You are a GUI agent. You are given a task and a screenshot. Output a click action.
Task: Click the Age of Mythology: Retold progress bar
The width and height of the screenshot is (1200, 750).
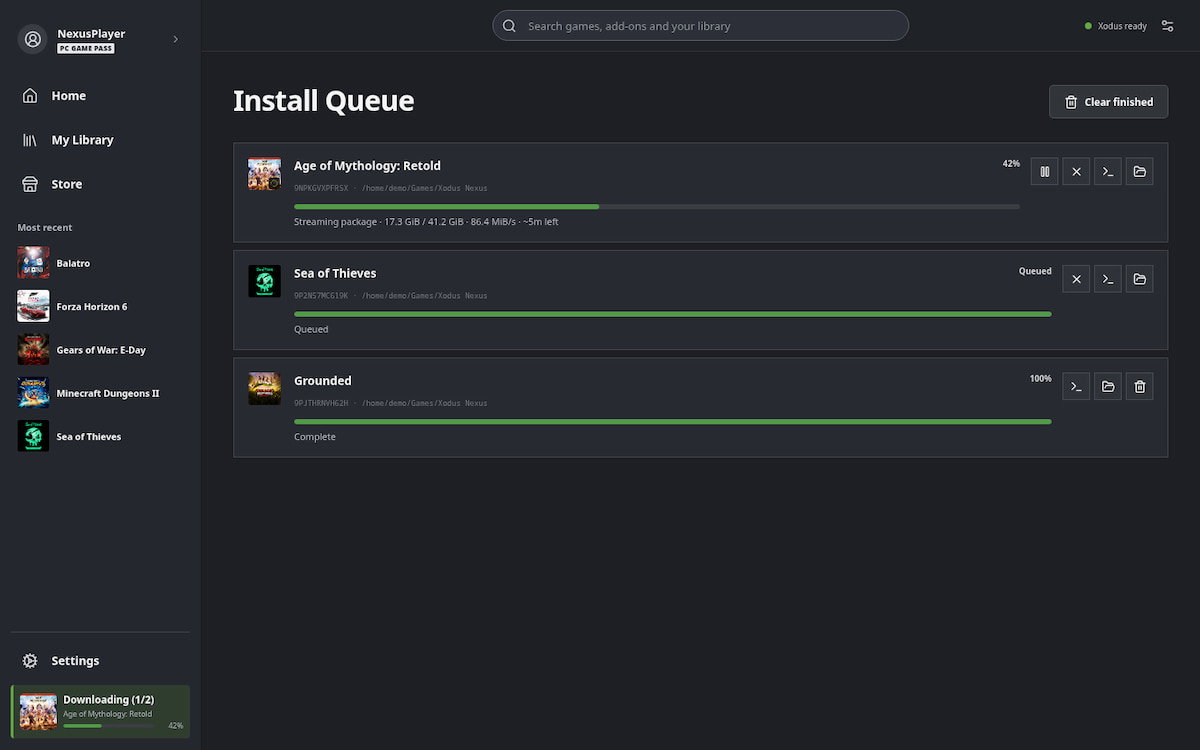(657, 207)
